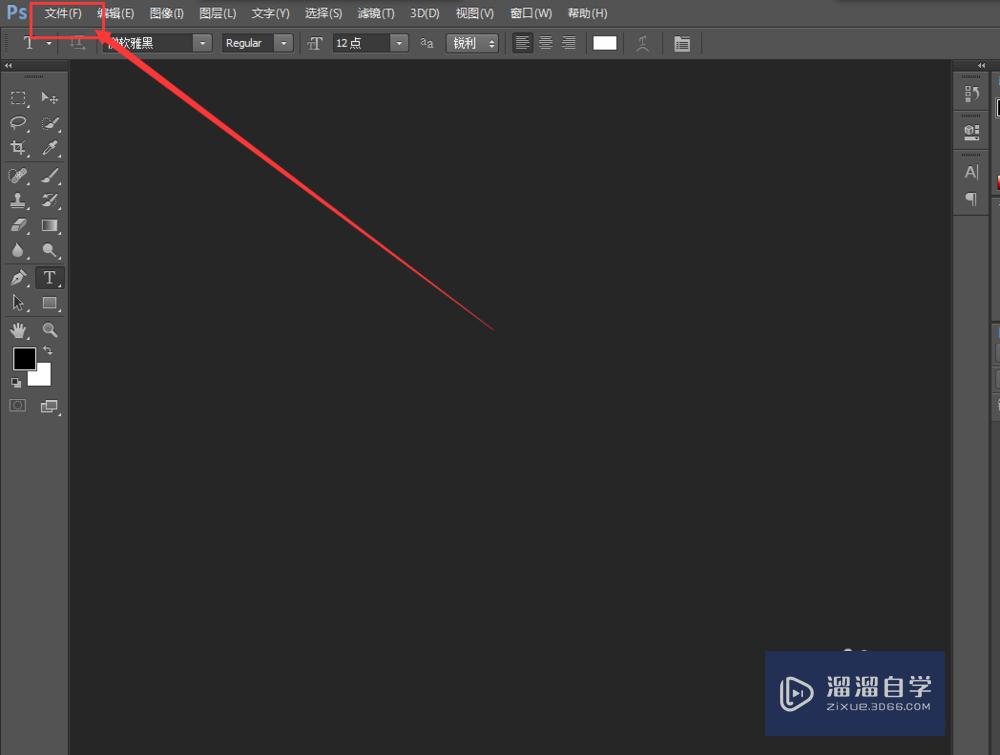
Task: Select the Pen tool
Action: tap(18, 277)
